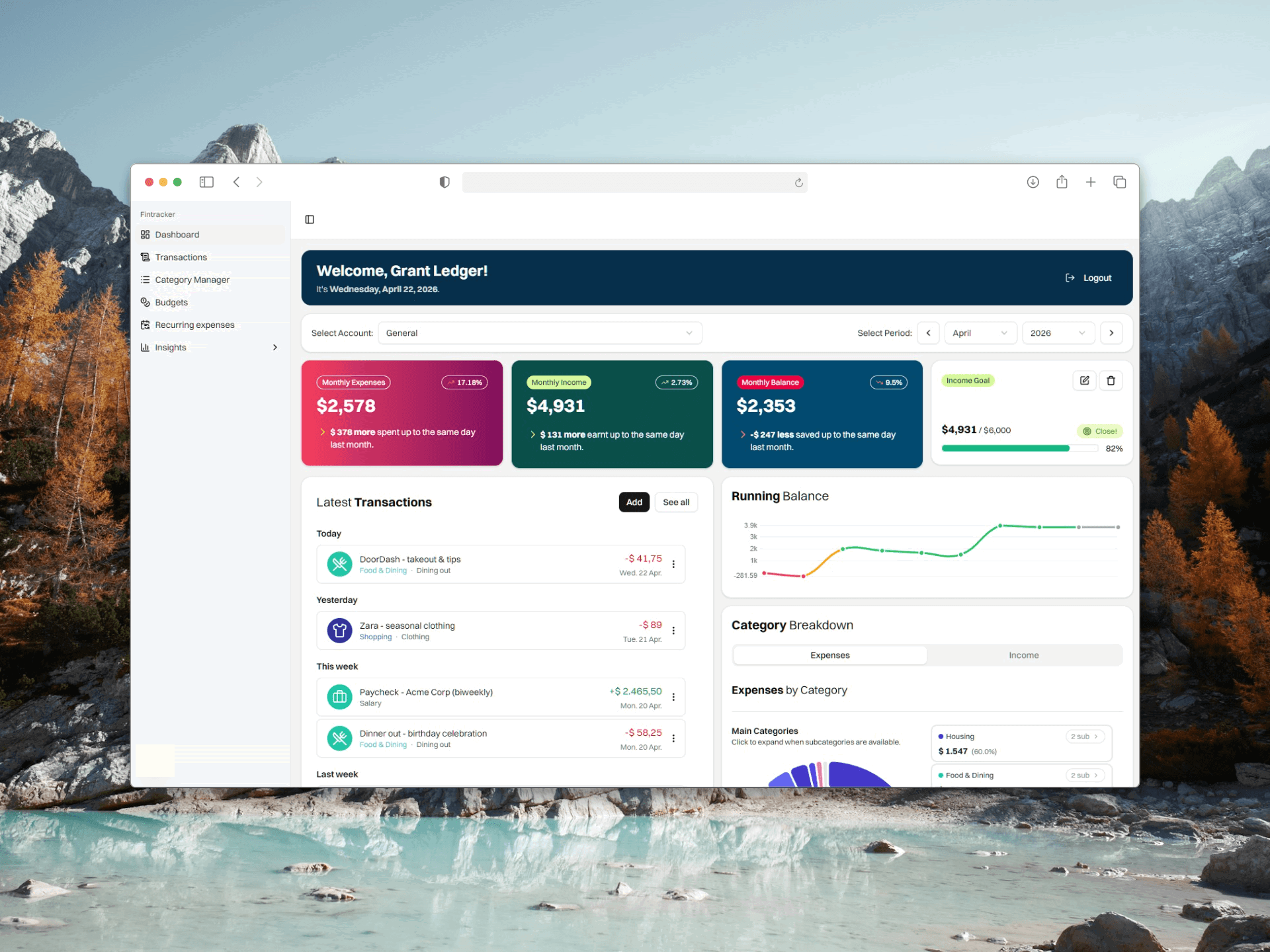This screenshot has width=1270, height=952.
Task: Open Zara transaction options menu
Action: coord(673,631)
